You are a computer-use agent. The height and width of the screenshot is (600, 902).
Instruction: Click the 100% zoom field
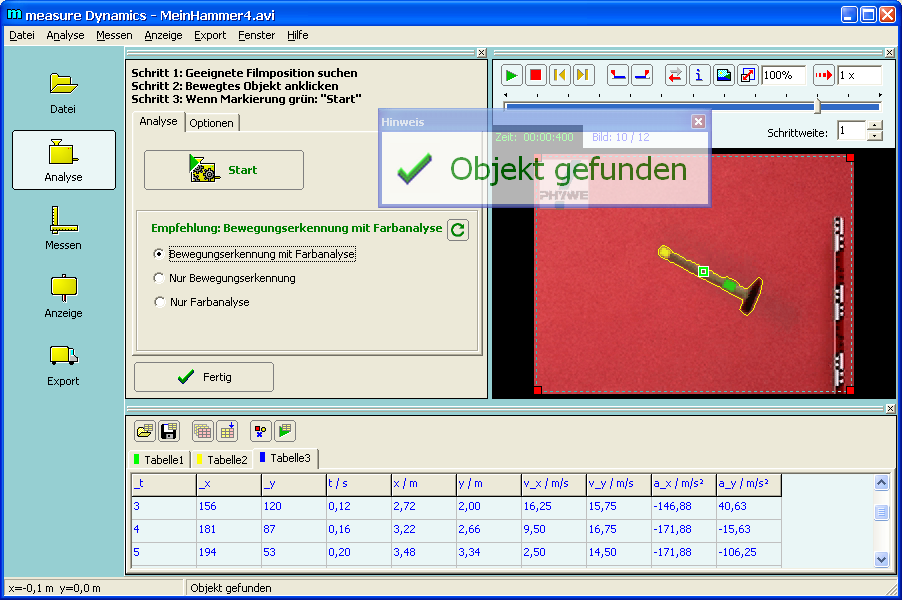(783, 75)
